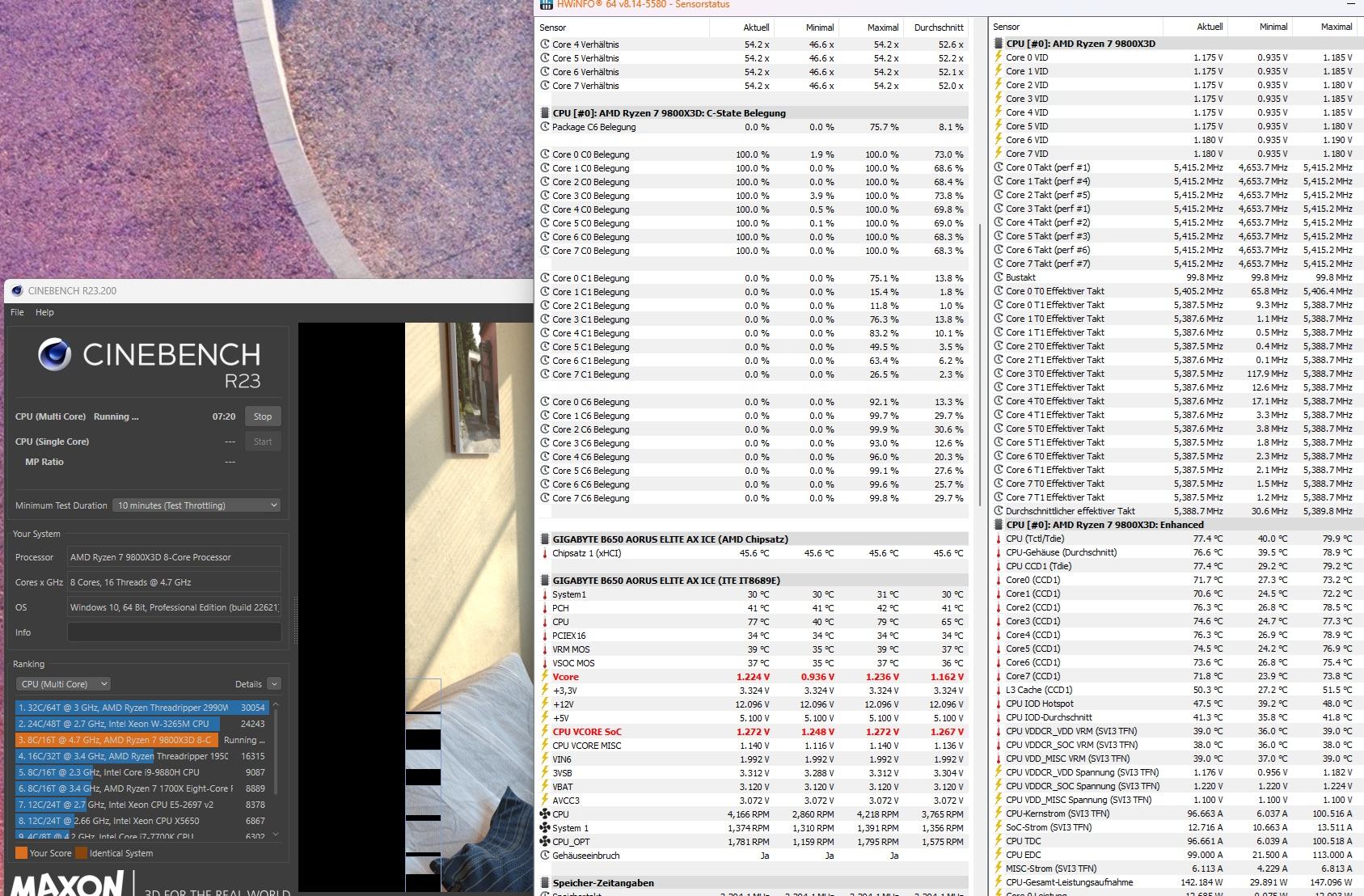Click the clock icon for Package C6 Belegung

click(545, 127)
